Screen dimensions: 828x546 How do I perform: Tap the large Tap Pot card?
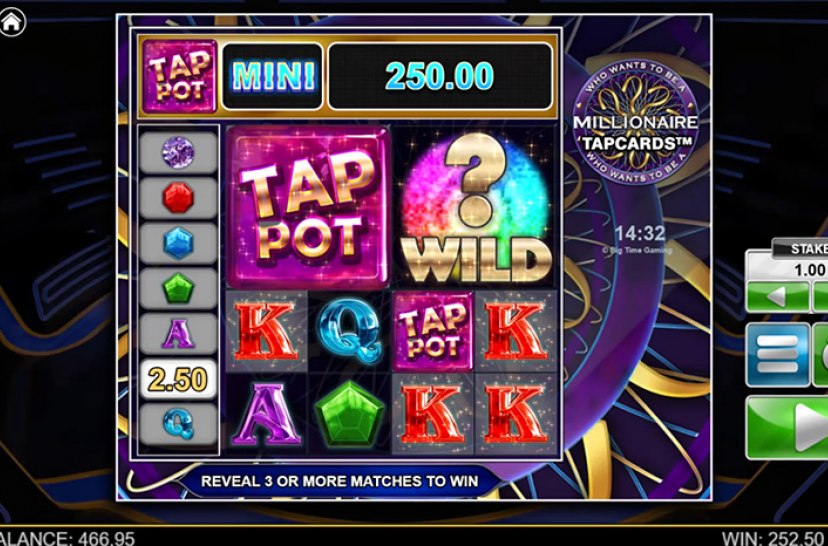click(x=309, y=207)
